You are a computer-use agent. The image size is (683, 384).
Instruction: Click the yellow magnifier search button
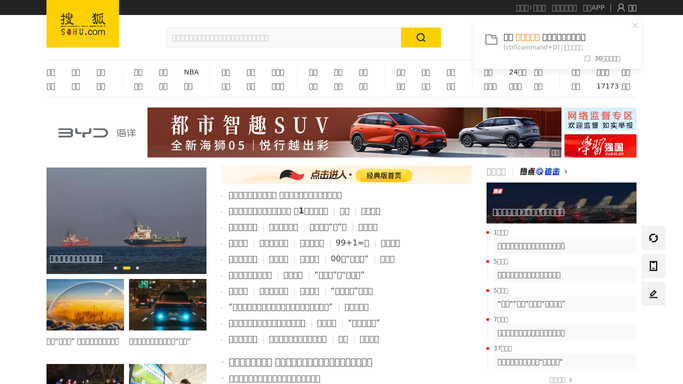click(421, 37)
